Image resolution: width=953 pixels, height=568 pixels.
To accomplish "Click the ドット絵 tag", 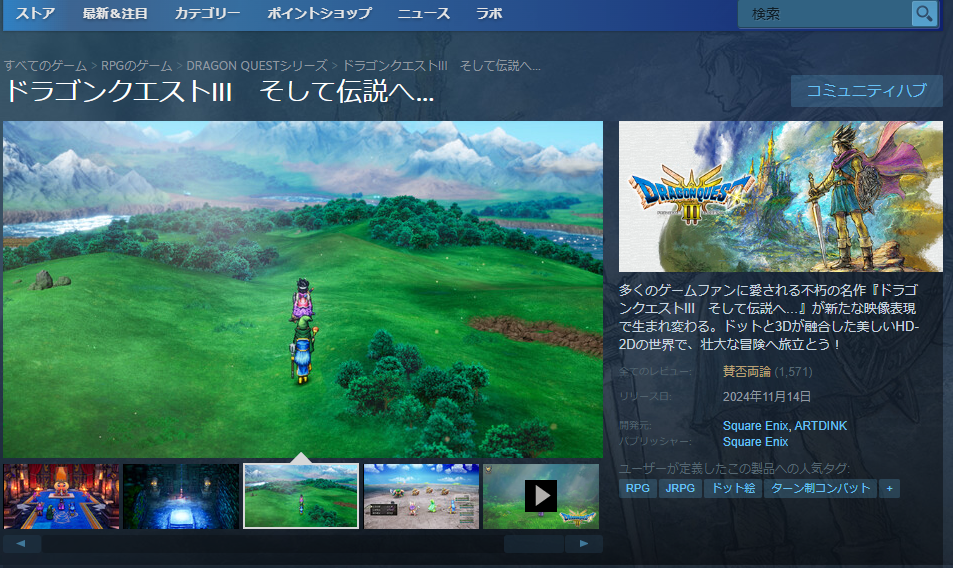I will pyautogui.click(x=733, y=488).
